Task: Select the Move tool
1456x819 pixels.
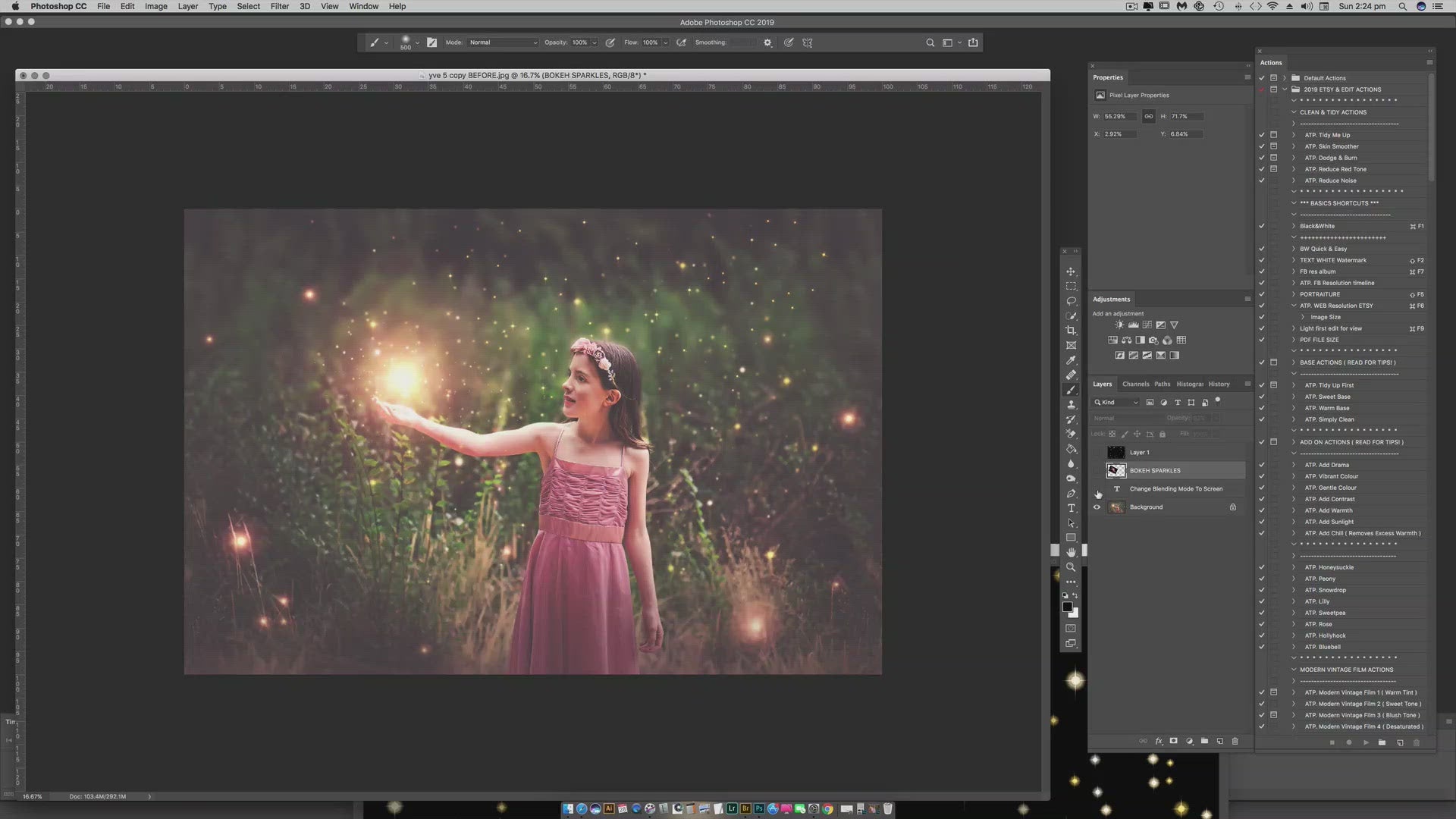Action: pos(1071,271)
